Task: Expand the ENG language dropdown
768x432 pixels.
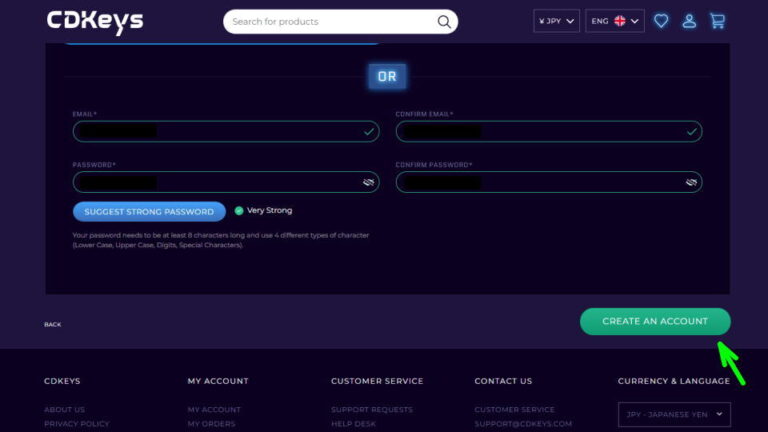Action: (614, 21)
